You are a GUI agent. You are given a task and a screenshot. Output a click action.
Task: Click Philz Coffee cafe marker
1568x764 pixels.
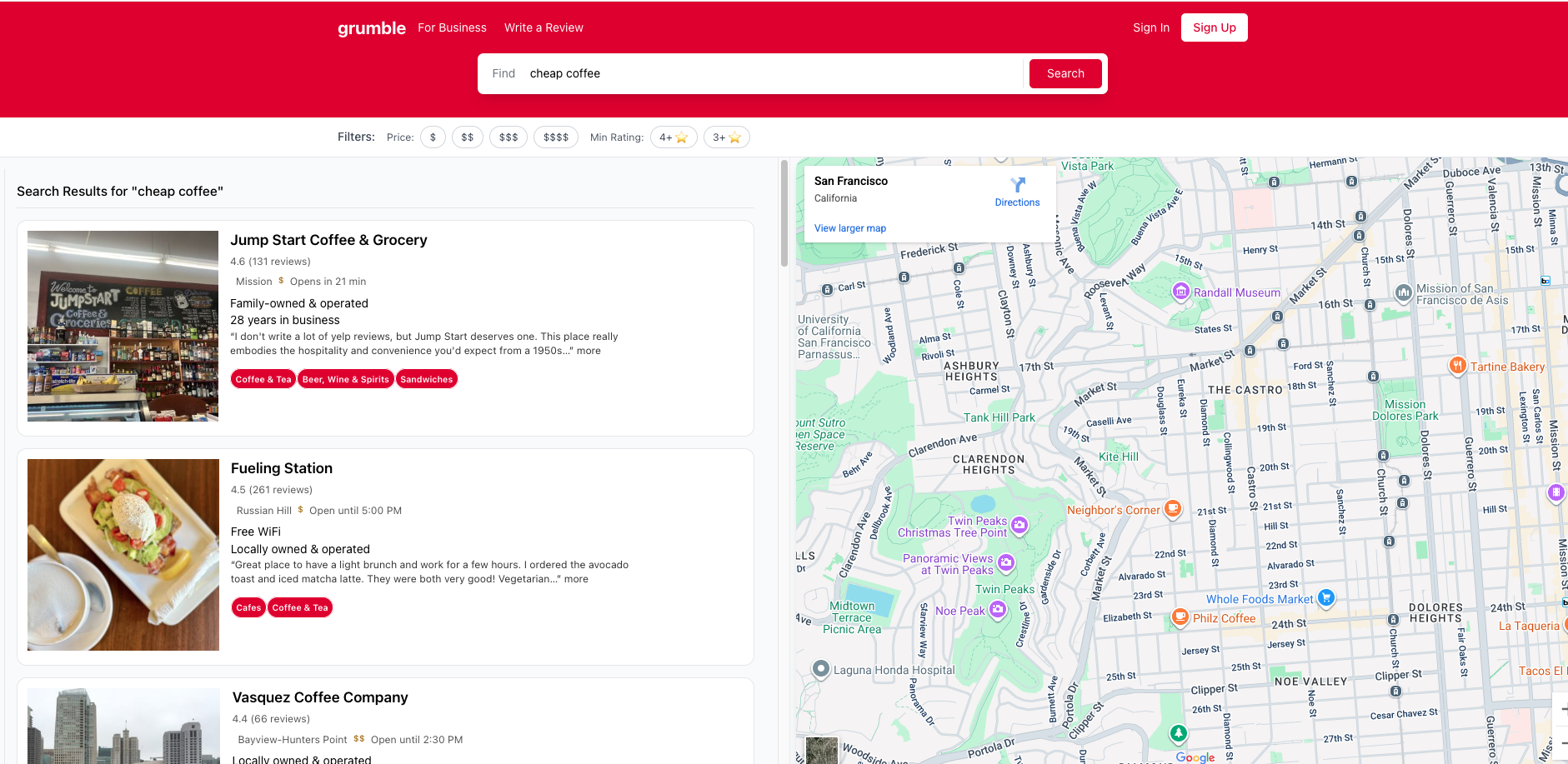[x=1180, y=617]
